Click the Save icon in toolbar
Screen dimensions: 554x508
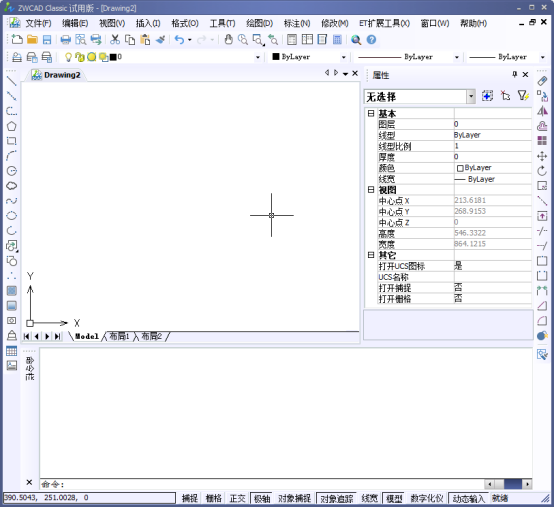(47, 40)
